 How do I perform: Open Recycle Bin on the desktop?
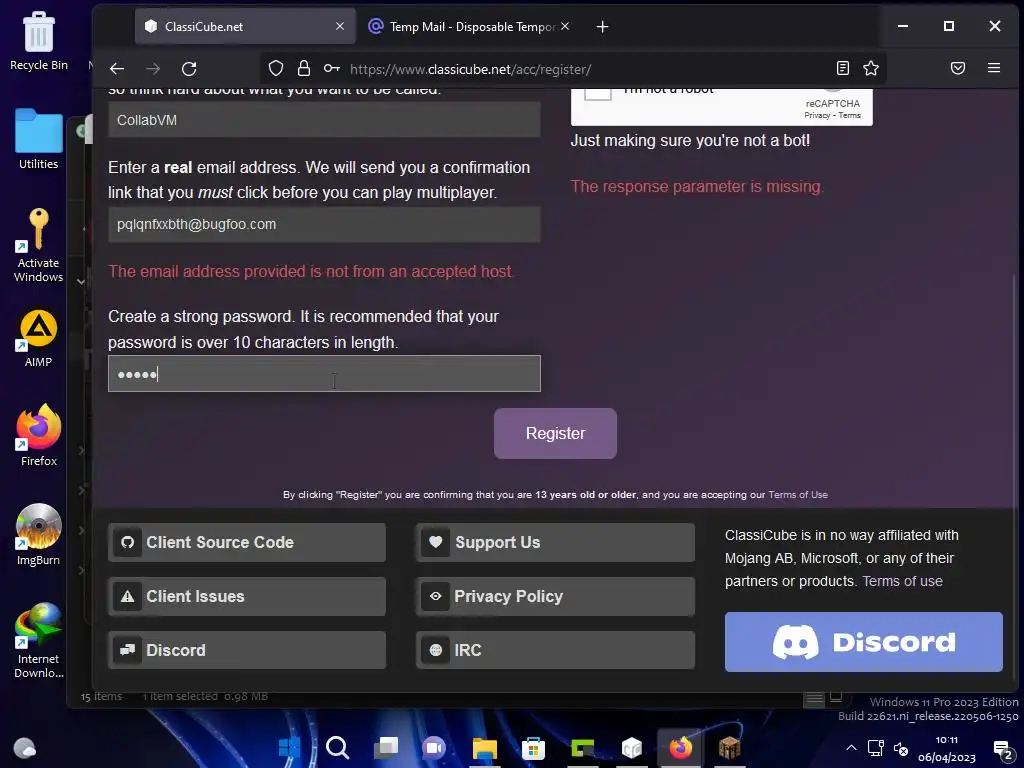point(39,40)
